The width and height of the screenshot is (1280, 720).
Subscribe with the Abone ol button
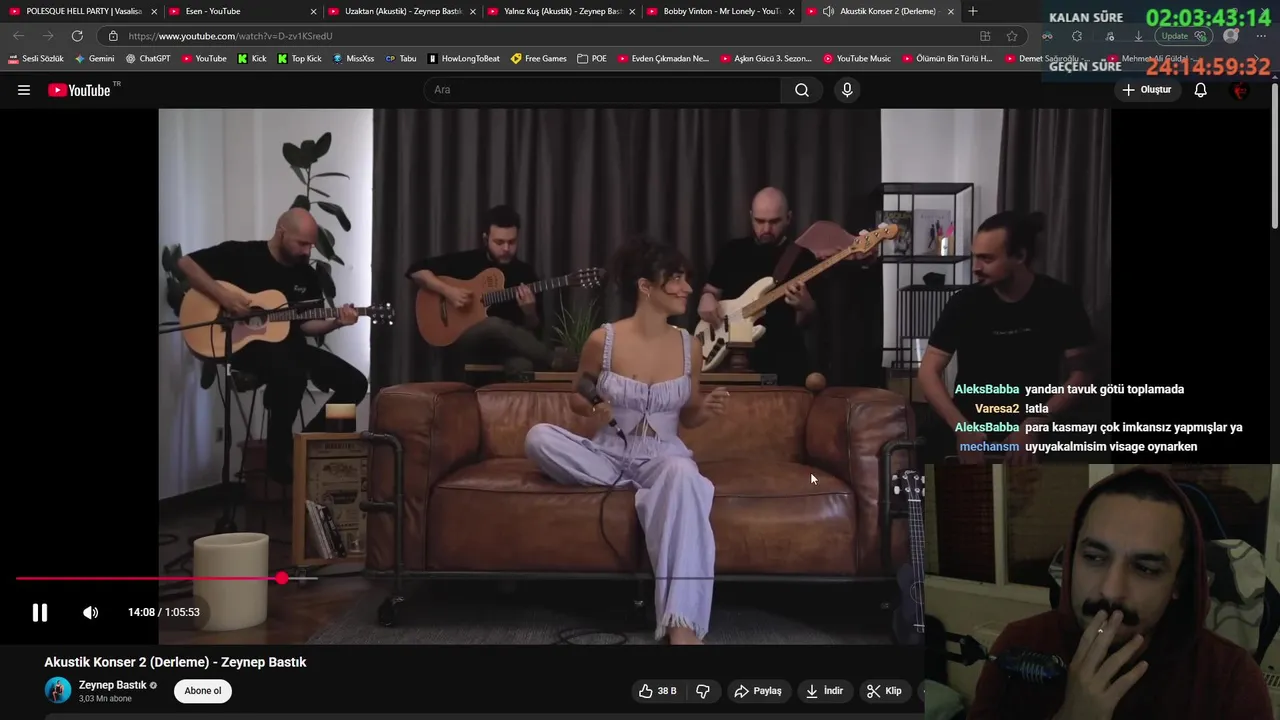pos(203,691)
